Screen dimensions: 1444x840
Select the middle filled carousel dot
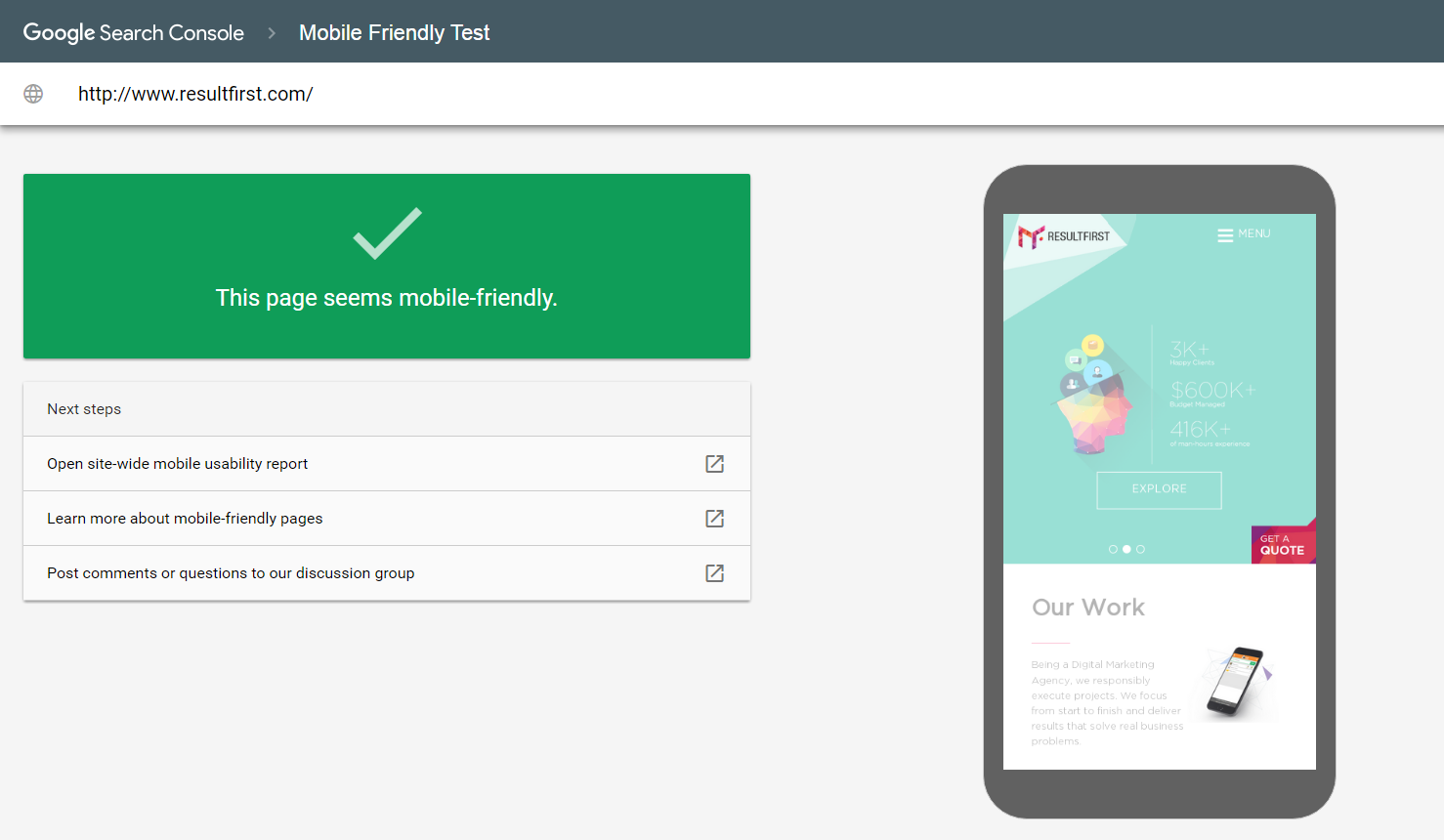(1126, 549)
